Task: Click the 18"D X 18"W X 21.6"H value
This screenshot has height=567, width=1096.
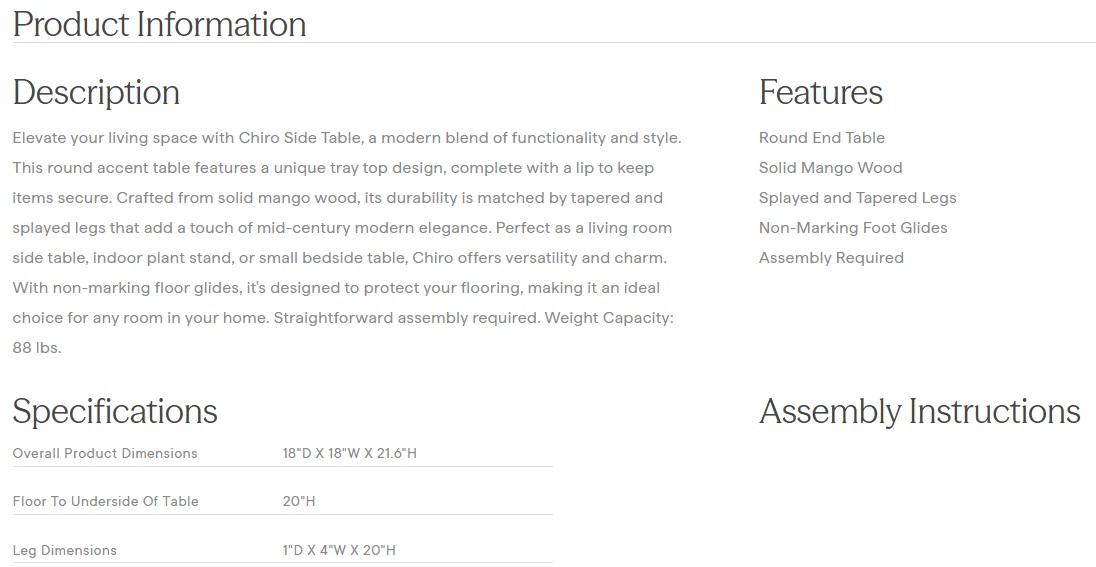Action: (x=349, y=454)
